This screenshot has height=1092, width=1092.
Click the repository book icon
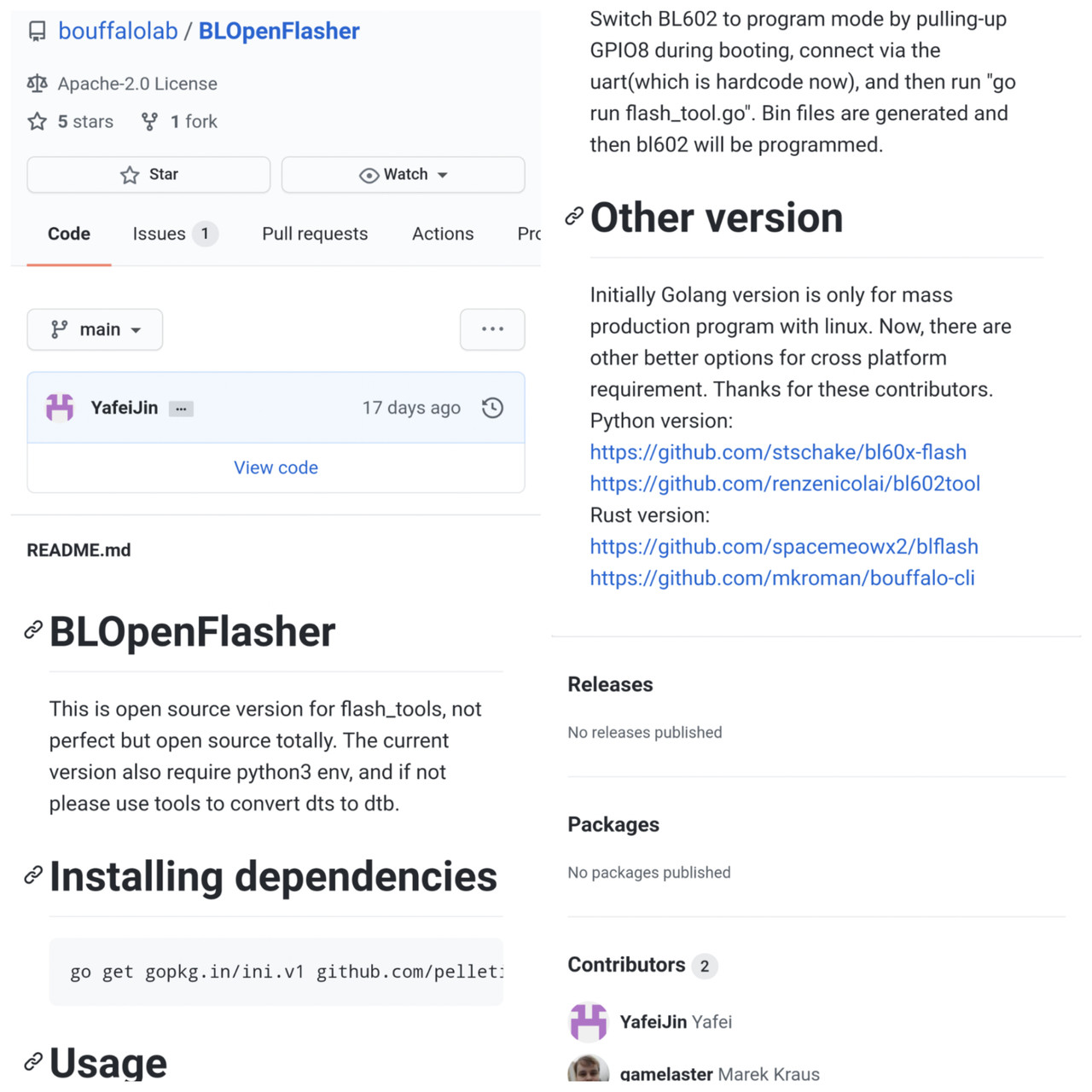[x=37, y=32]
